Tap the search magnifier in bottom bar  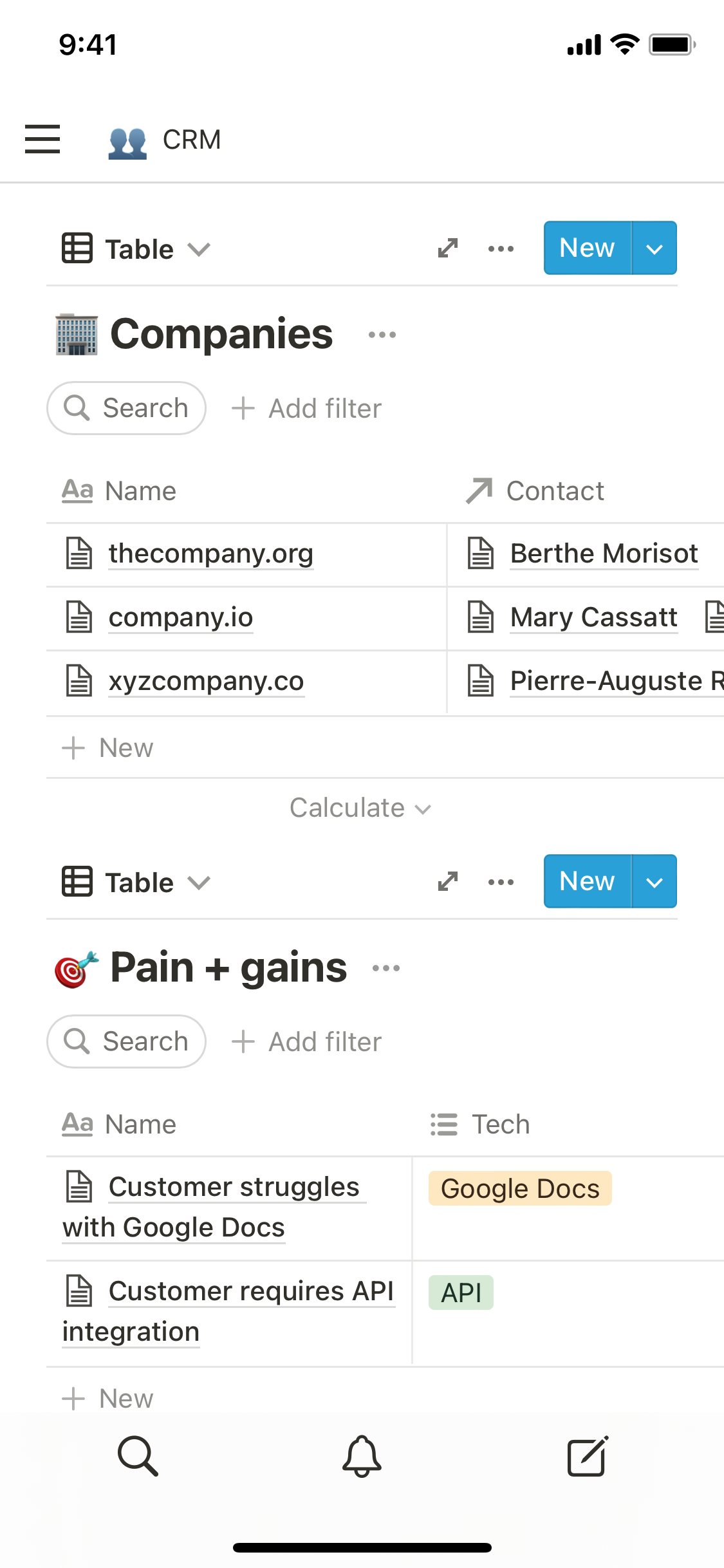click(x=138, y=1455)
